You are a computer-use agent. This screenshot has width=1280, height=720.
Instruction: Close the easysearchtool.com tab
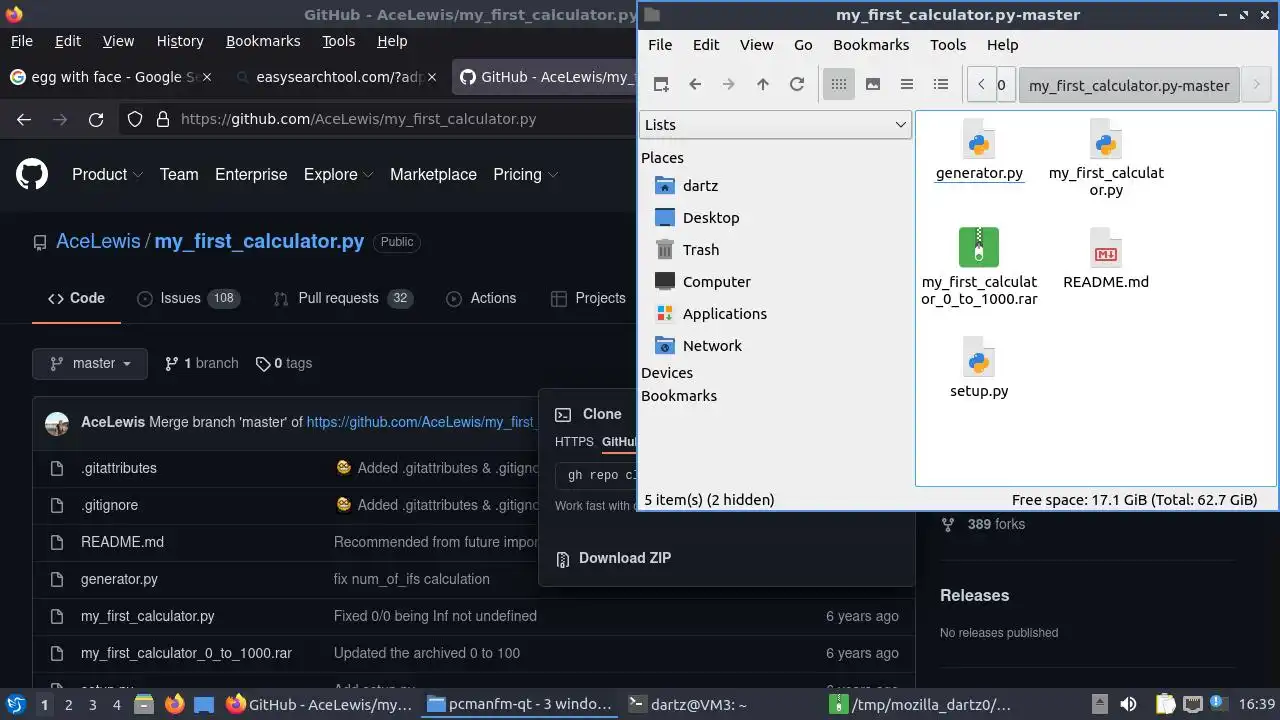tap(433, 77)
